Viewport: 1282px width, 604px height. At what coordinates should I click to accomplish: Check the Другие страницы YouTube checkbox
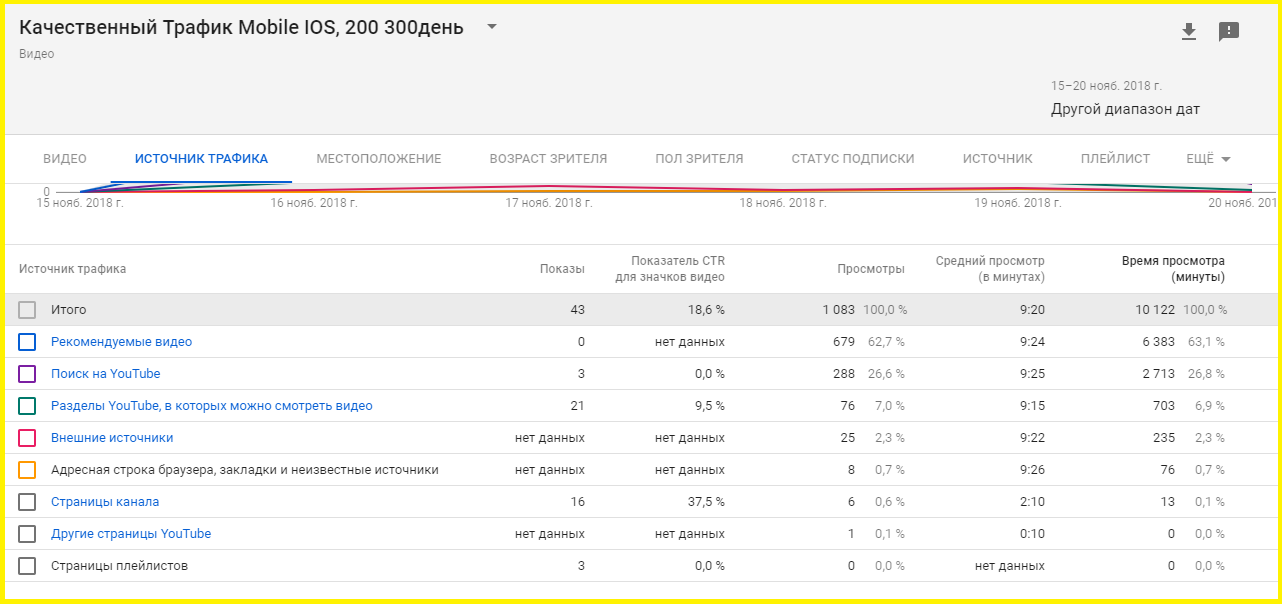tap(27, 534)
